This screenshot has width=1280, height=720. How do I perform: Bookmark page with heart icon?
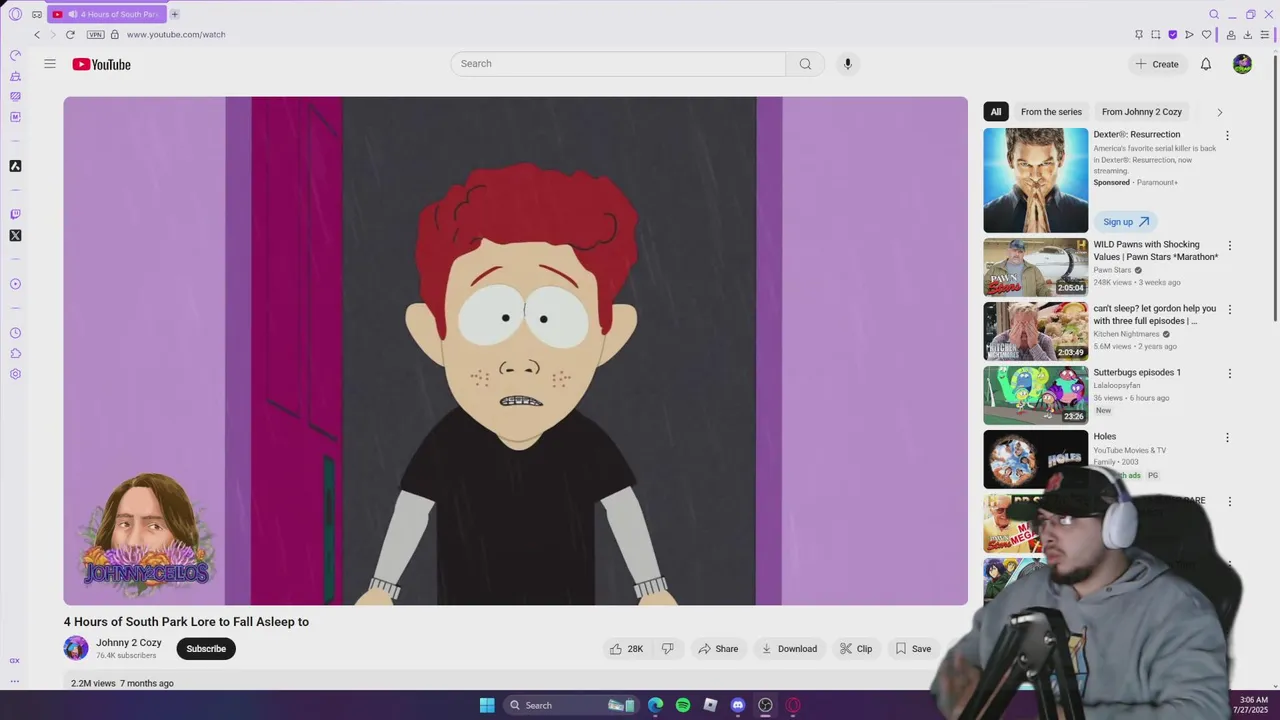(x=1206, y=34)
